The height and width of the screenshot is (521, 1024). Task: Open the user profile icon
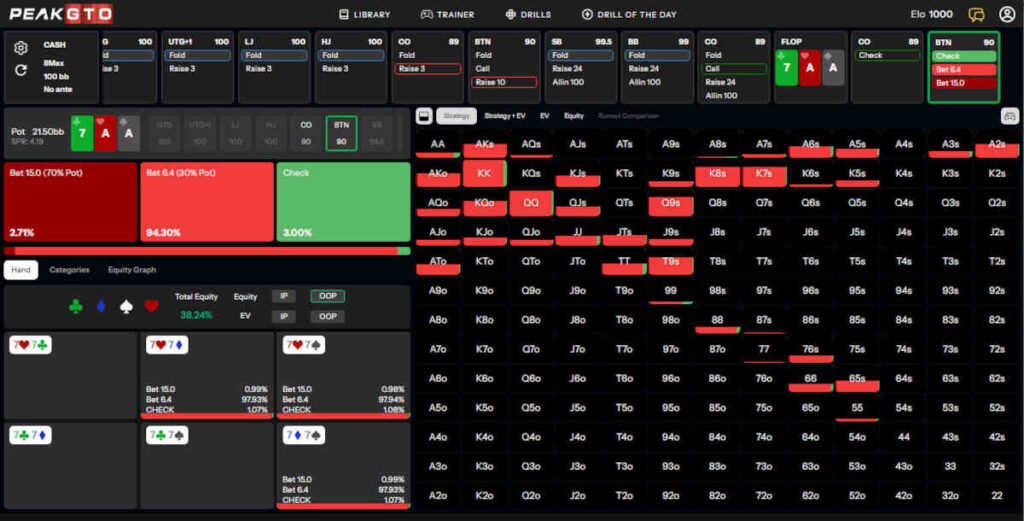[x=1006, y=14]
